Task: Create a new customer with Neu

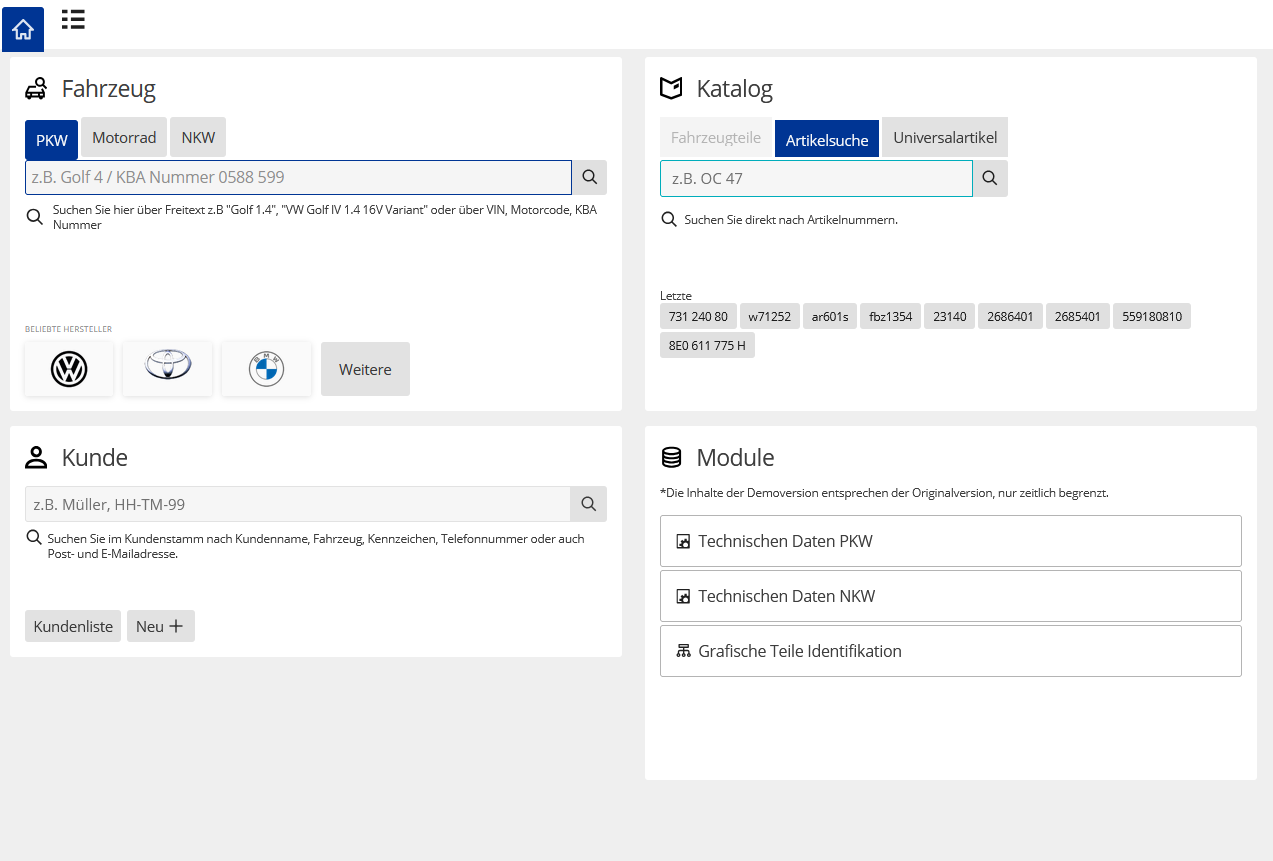Action: (x=160, y=626)
